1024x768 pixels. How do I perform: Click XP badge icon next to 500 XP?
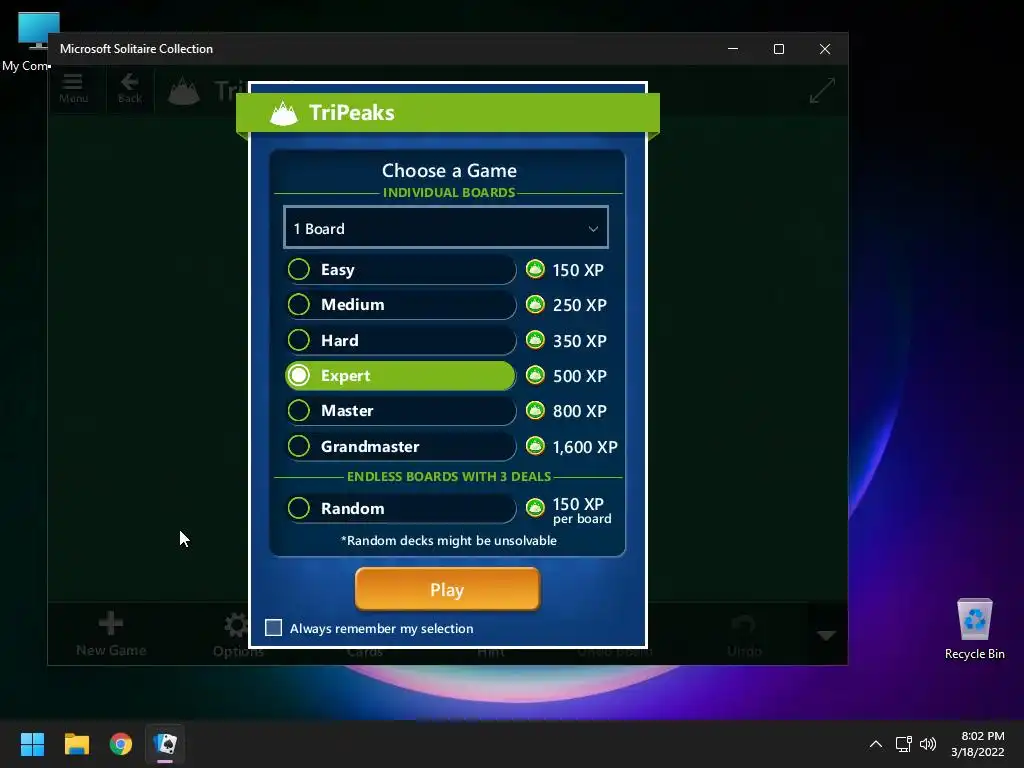[x=536, y=375]
